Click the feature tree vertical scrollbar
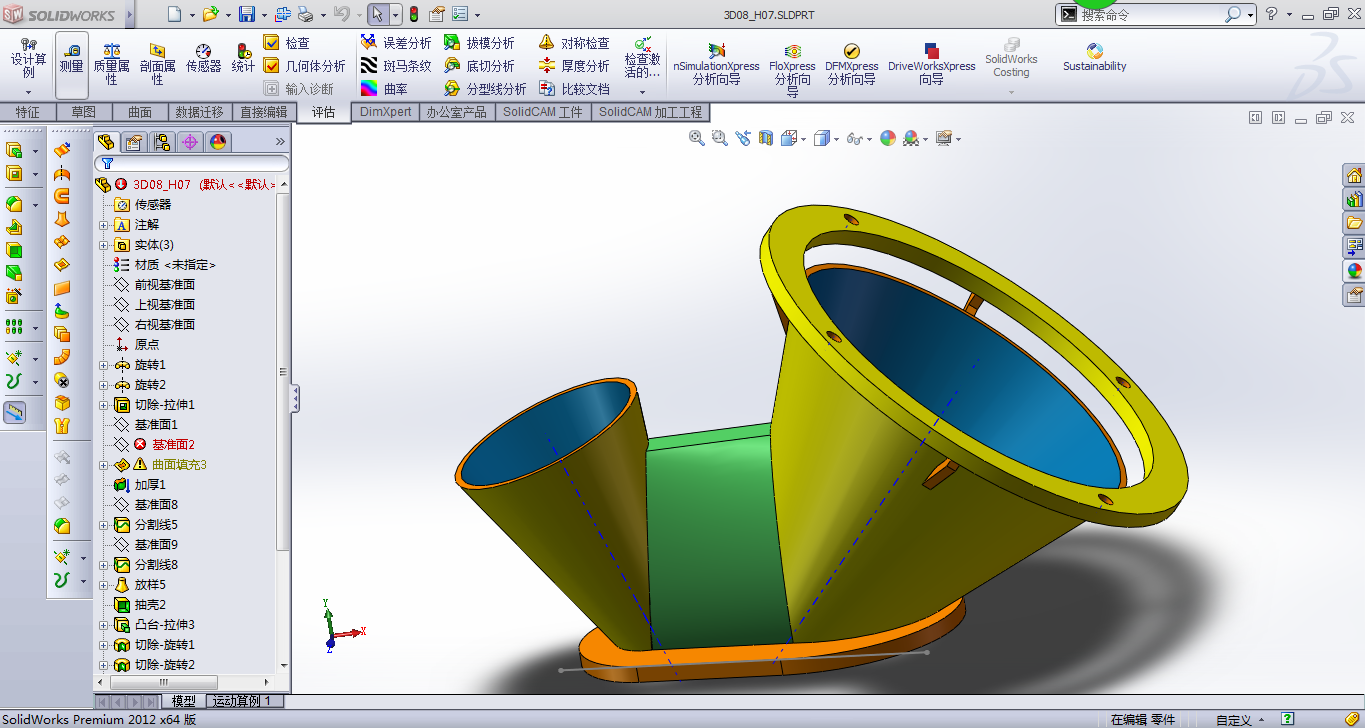The width and height of the screenshot is (1365, 728). click(284, 424)
